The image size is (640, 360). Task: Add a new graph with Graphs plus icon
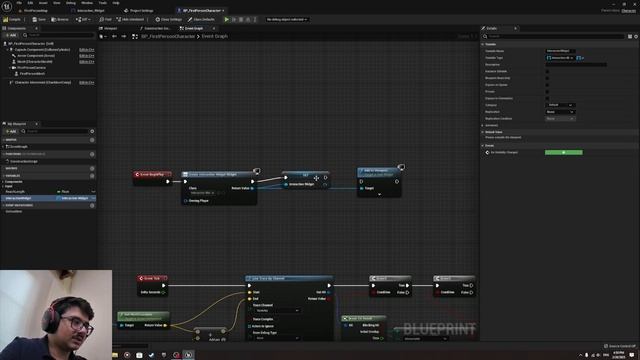pos(92,140)
